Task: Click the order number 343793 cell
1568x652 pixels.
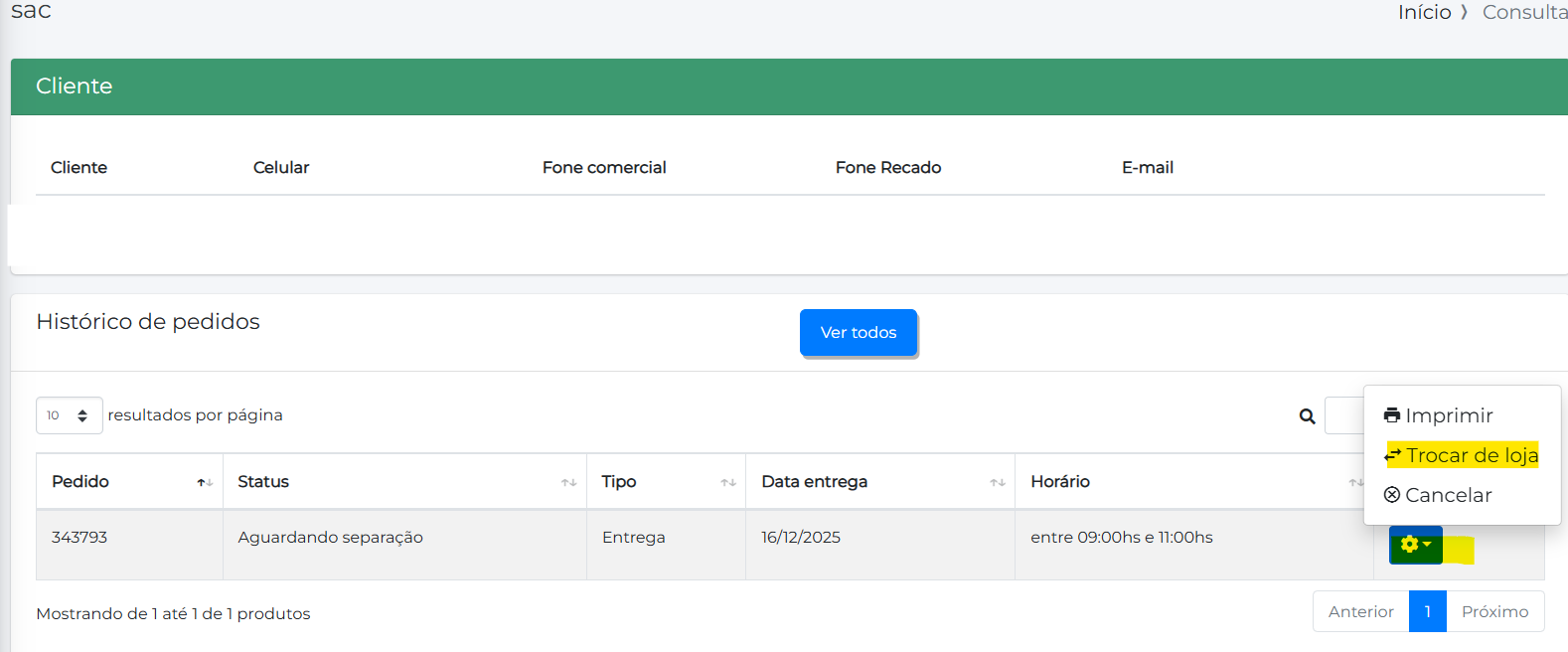Action: point(79,537)
